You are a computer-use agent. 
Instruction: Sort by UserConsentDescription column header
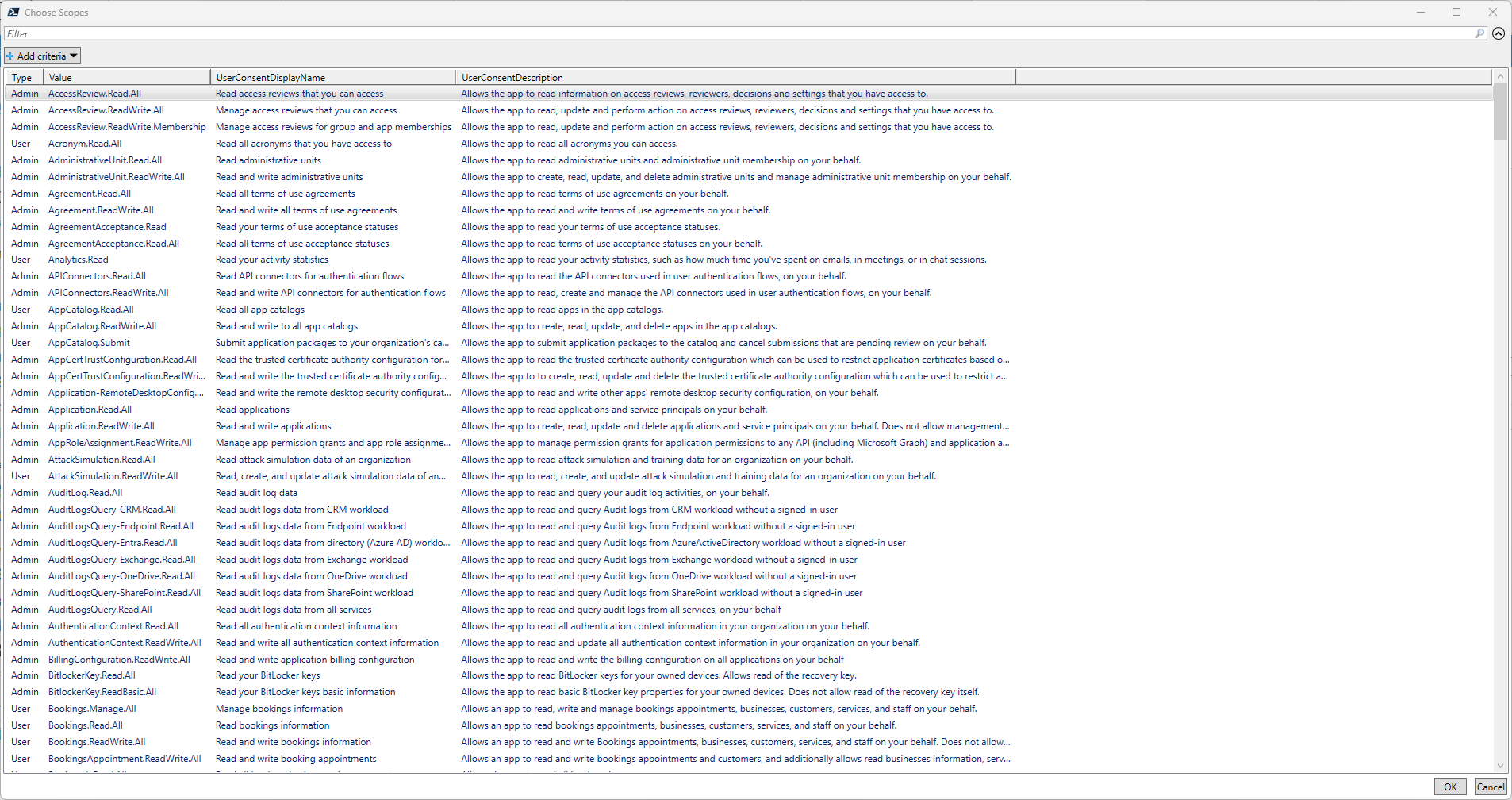coord(735,77)
